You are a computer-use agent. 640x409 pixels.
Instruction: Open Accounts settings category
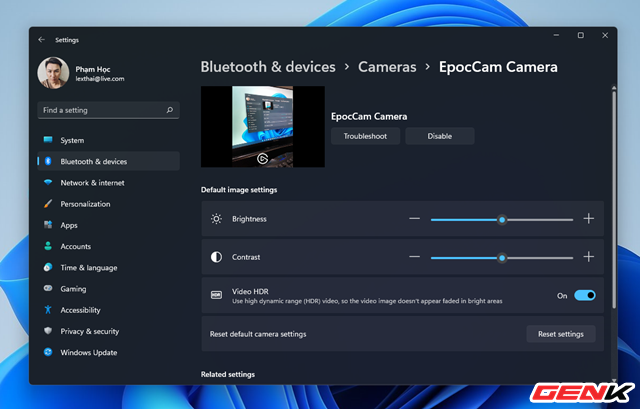click(108, 246)
